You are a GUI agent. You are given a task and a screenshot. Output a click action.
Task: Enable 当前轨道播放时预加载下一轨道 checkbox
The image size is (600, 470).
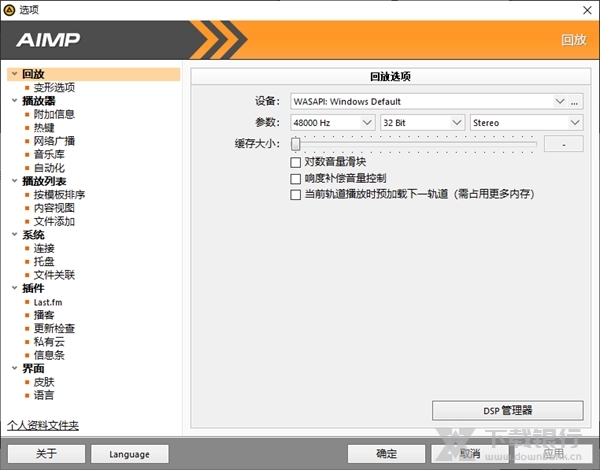(x=295, y=195)
